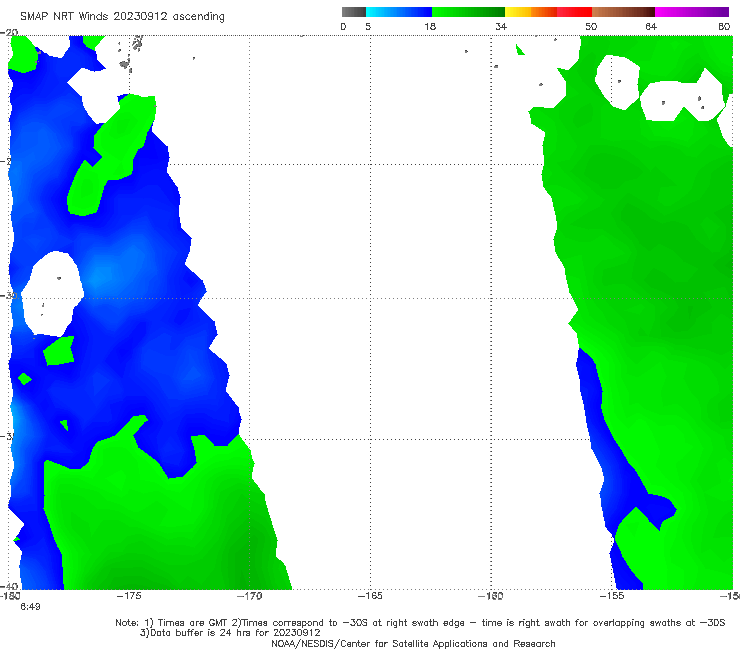
Task: Click the longitude label -160
Action: pyautogui.click(x=491, y=596)
